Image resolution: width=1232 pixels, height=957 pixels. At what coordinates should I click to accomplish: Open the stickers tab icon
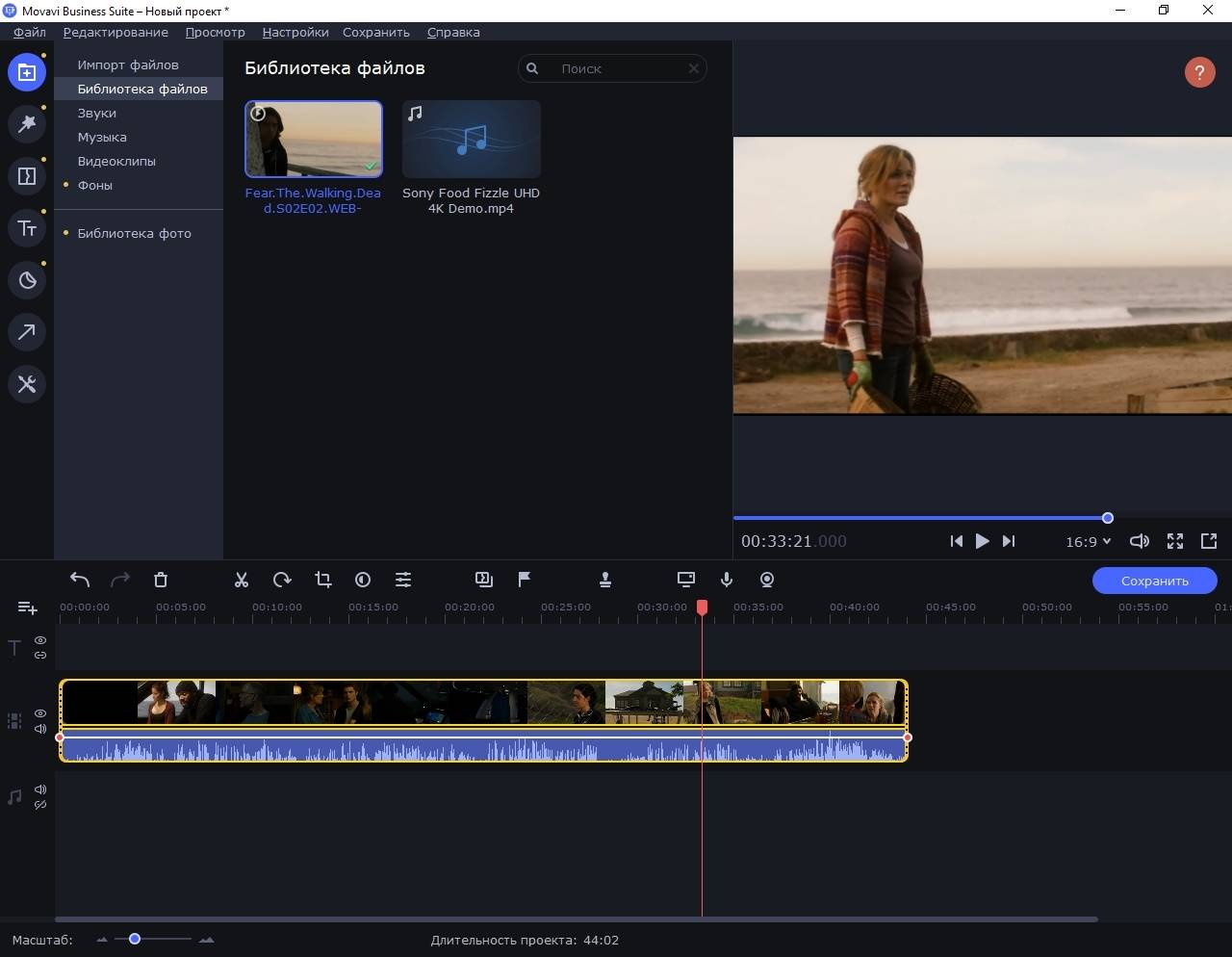[27, 280]
